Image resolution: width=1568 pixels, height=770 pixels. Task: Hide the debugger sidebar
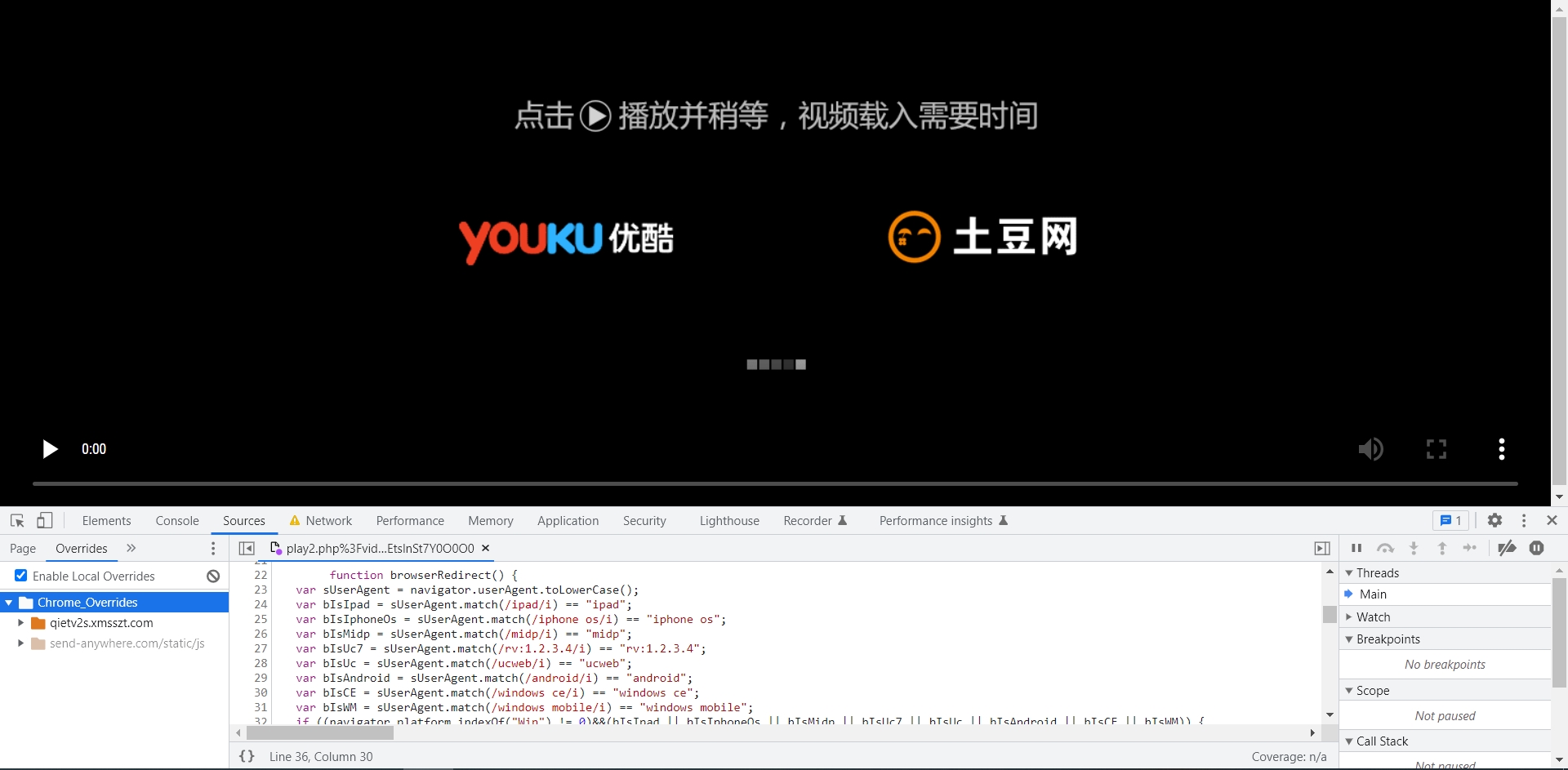point(1322,549)
